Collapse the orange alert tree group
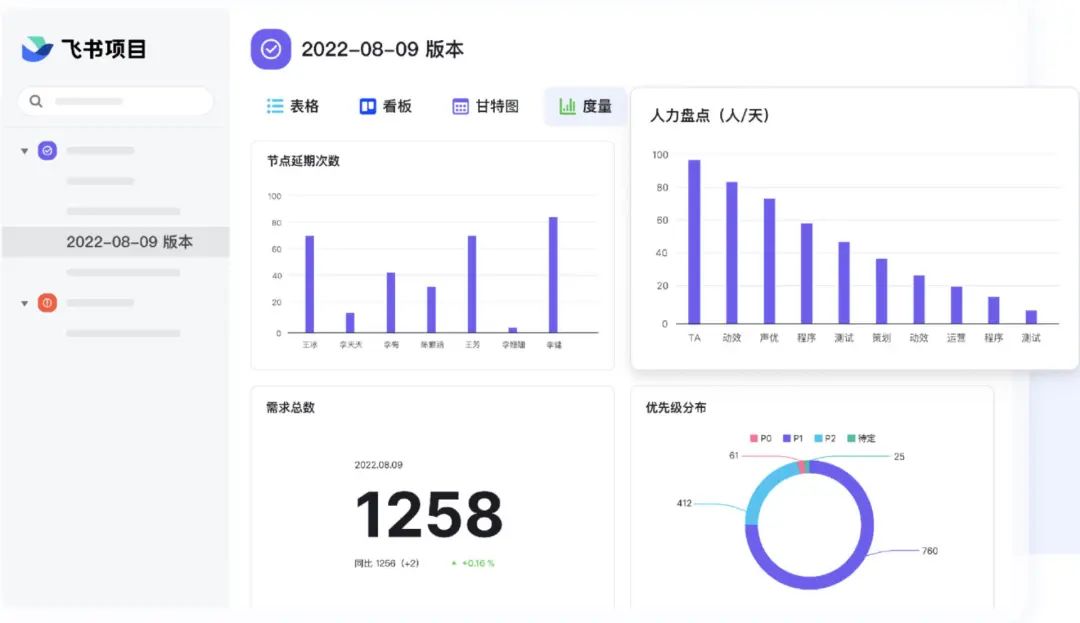 pyautogui.click(x=24, y=303)
